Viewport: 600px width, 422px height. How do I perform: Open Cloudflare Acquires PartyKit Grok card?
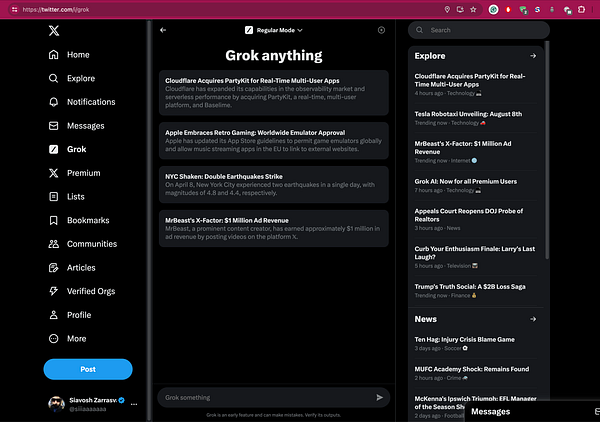pyautogui.click(x=274, y=93)
